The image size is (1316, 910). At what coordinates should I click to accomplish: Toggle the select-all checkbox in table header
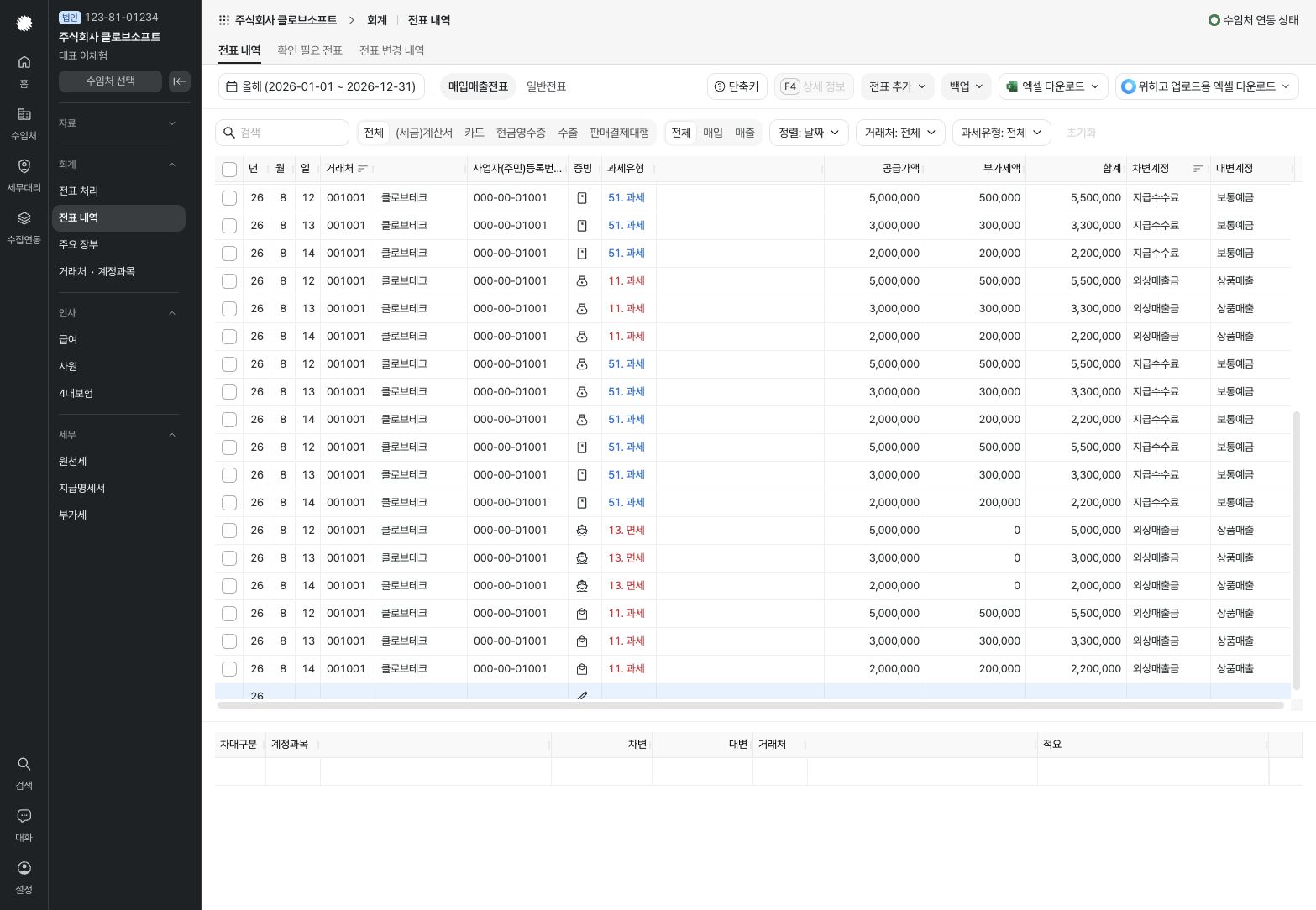(229, 170)
